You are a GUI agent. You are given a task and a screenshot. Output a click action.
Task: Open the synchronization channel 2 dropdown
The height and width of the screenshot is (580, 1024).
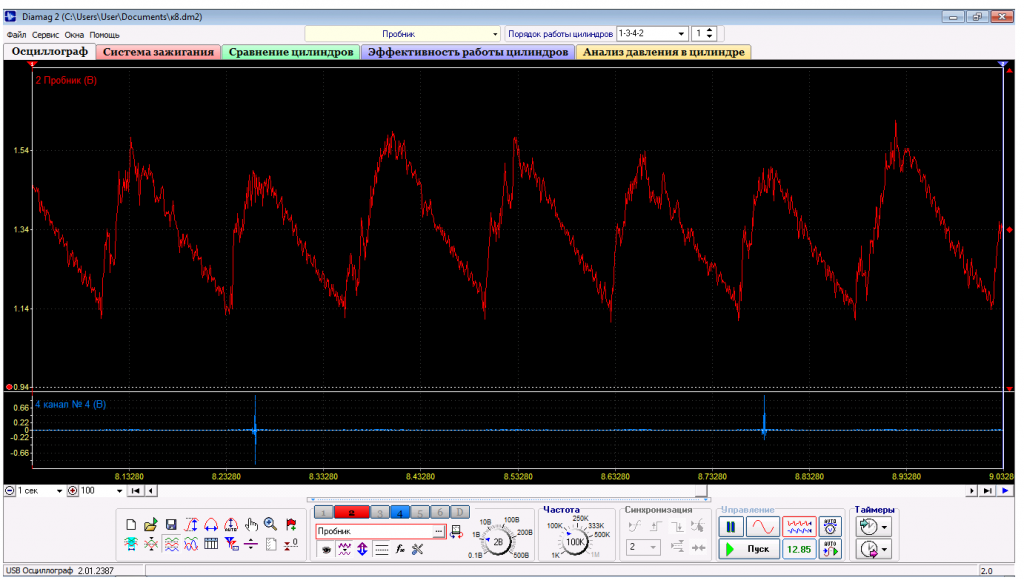pyautogui.click(x=643, y=547)
